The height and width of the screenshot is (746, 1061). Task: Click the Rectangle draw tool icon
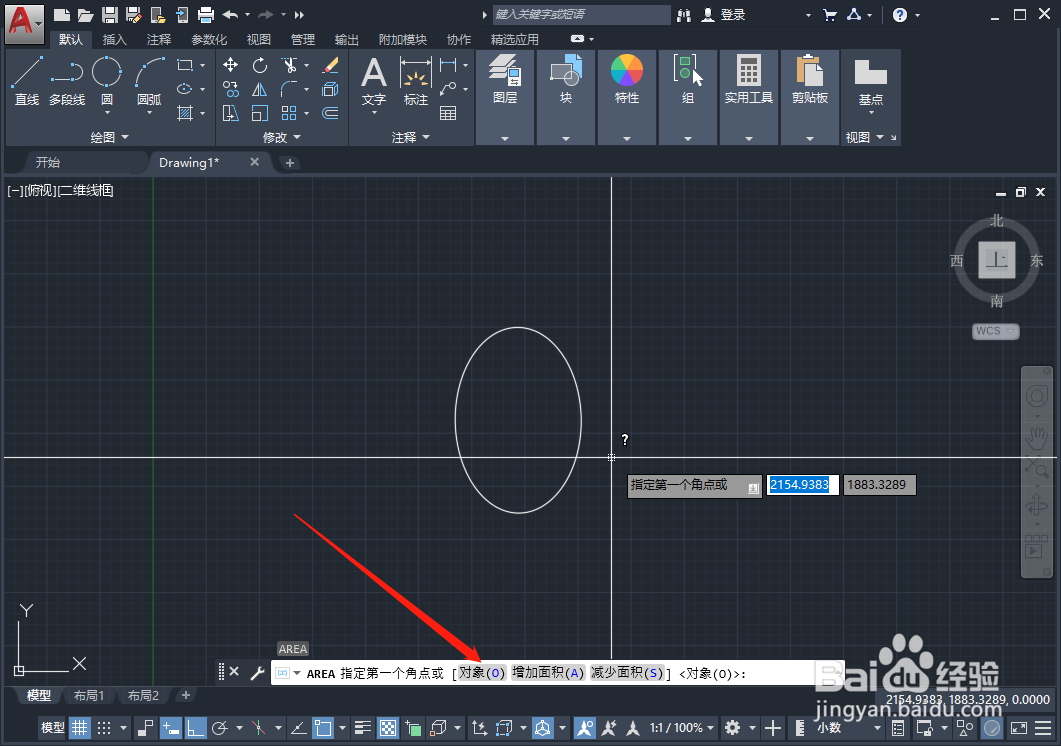[x=185, y=65]
